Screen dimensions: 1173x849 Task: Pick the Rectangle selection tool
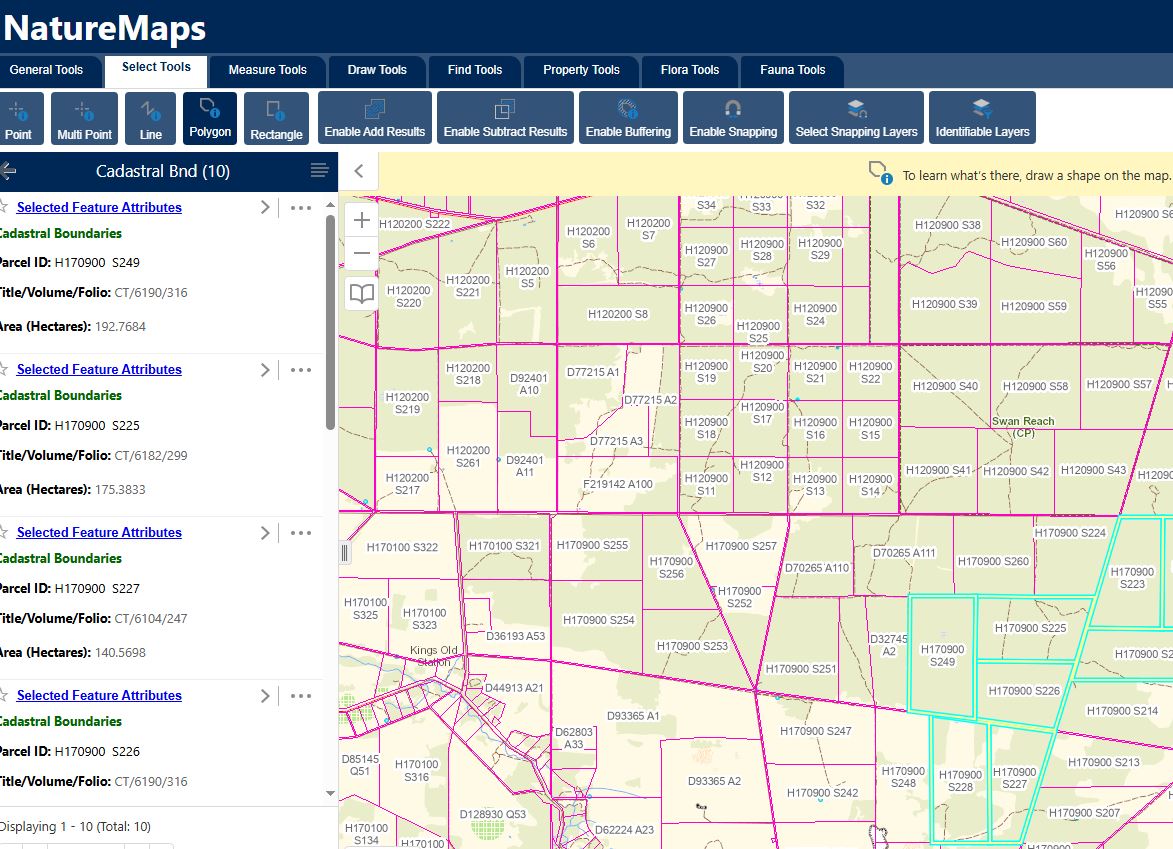[276, 117]
